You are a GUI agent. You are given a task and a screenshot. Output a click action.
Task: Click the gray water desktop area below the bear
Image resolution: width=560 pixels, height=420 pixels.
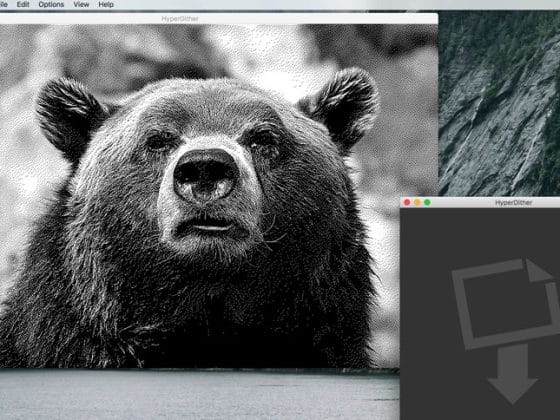click(x=199, y=395)
